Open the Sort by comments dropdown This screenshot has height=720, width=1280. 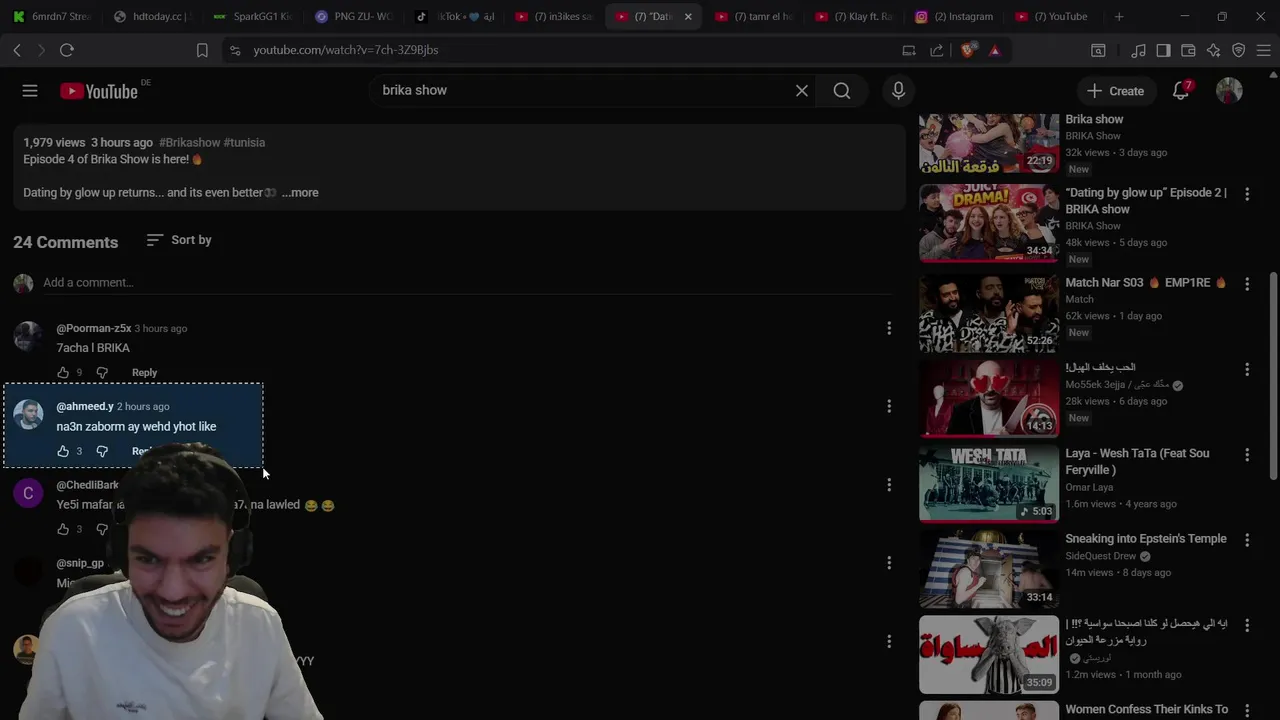coord(178,240)
